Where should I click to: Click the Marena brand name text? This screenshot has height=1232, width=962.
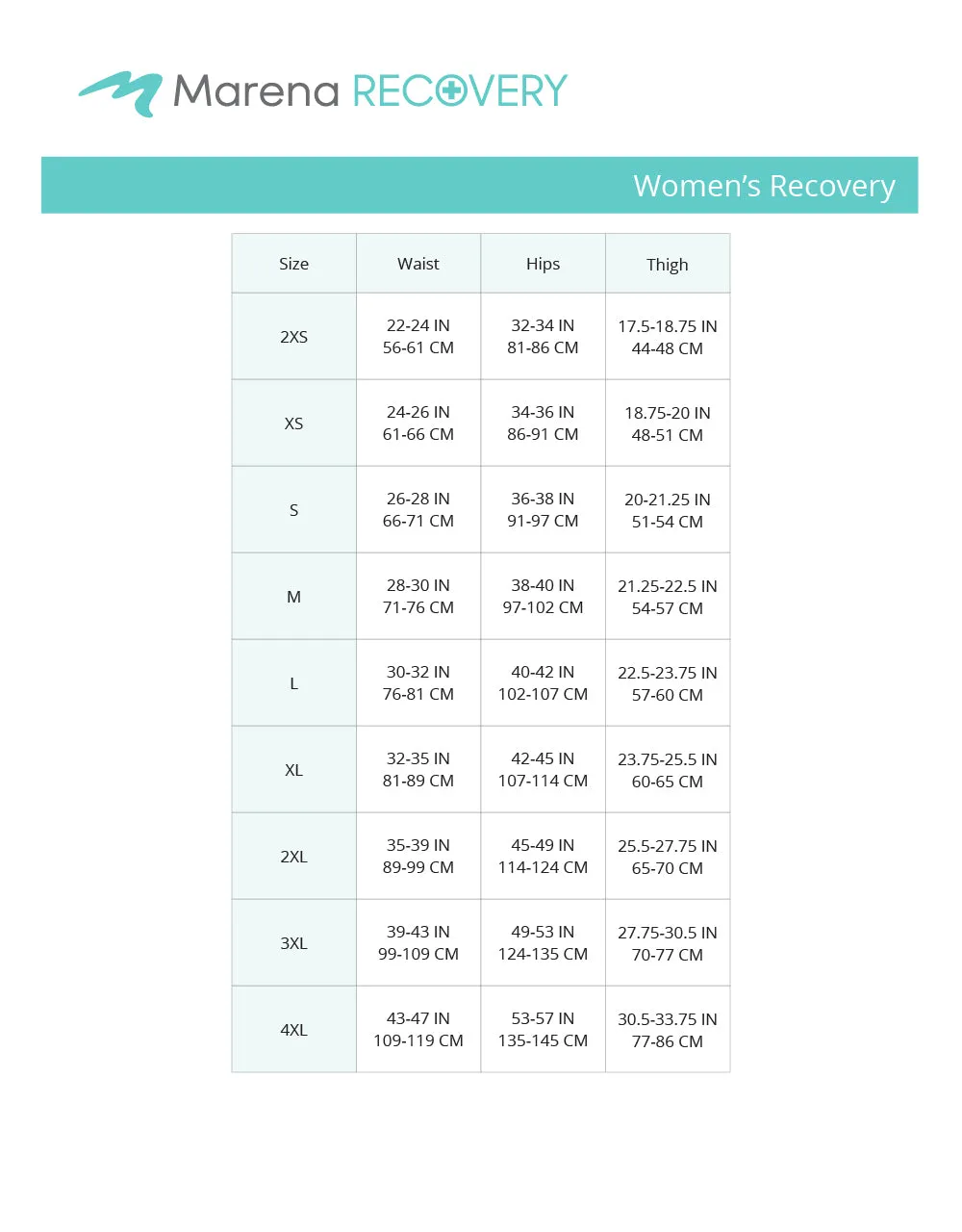pyautogui.click(x=256, y=92)
